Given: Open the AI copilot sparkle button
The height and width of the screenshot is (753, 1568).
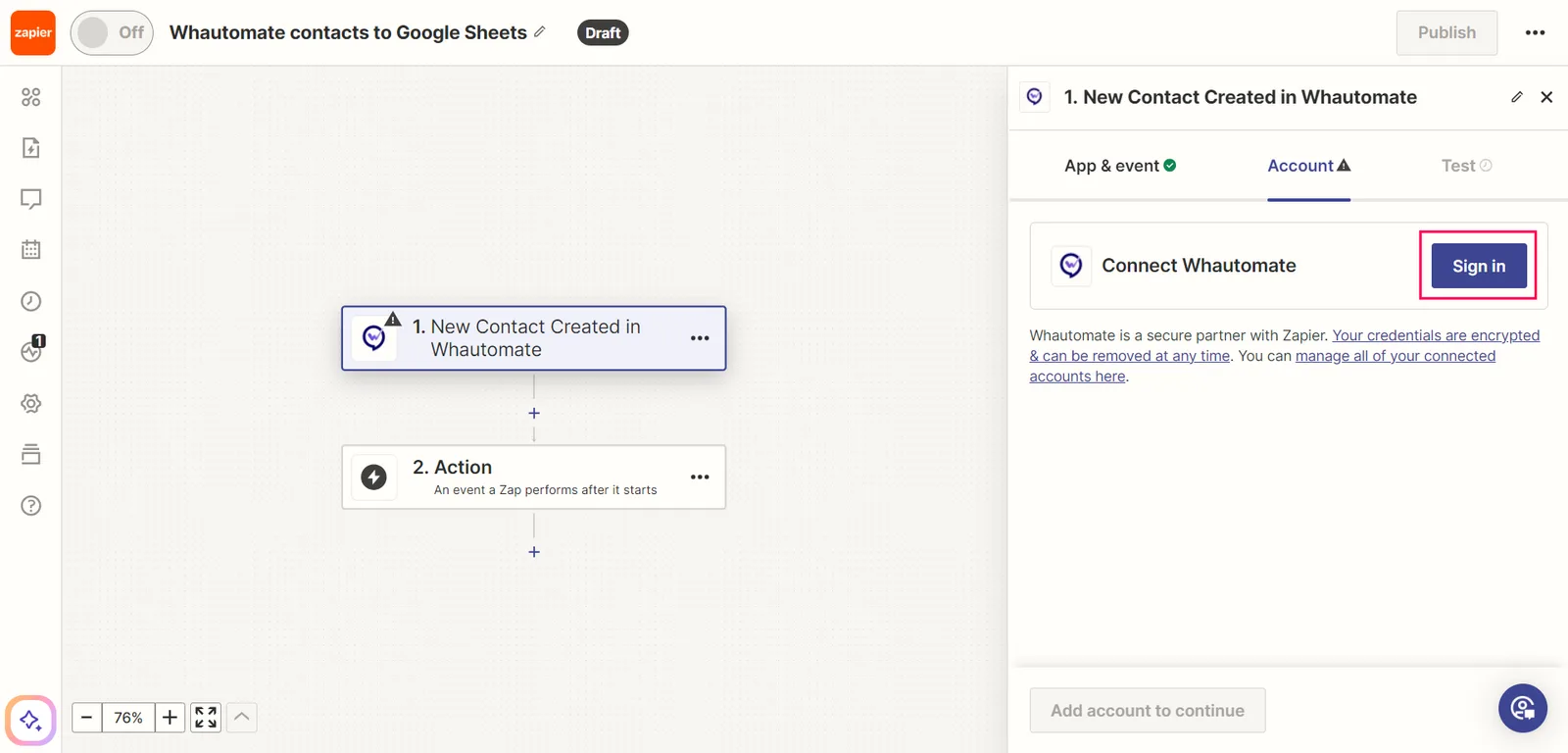Looking at the screenshot, I should (30, 721).
